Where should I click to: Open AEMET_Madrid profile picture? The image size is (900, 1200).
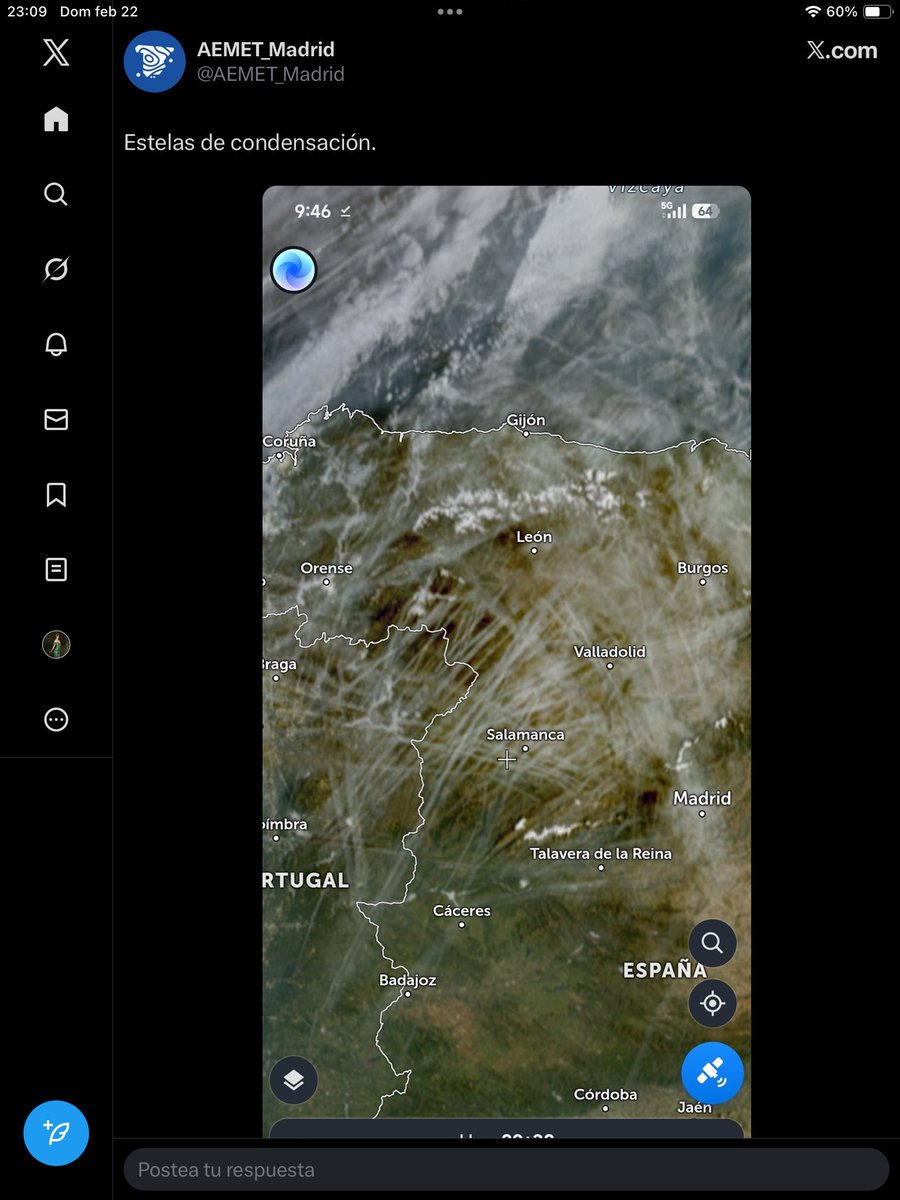154,61
